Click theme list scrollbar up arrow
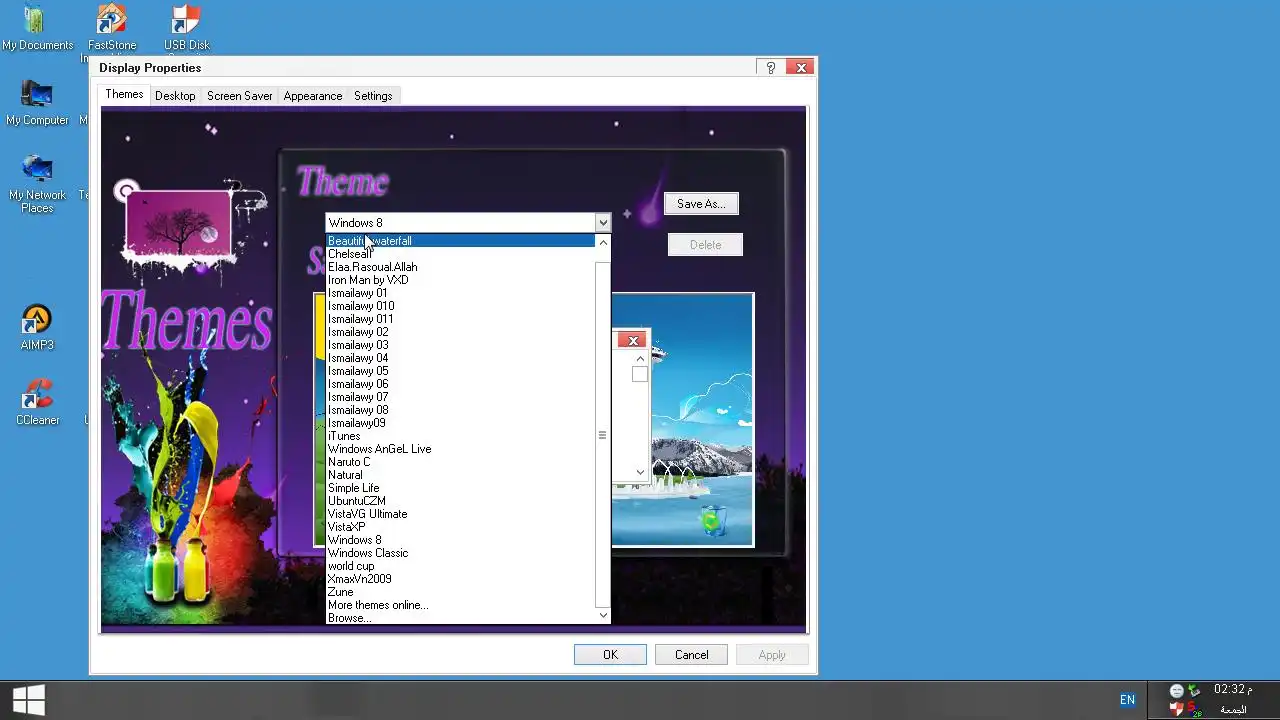Screen dimensions: 1280x720 point(603,242)
